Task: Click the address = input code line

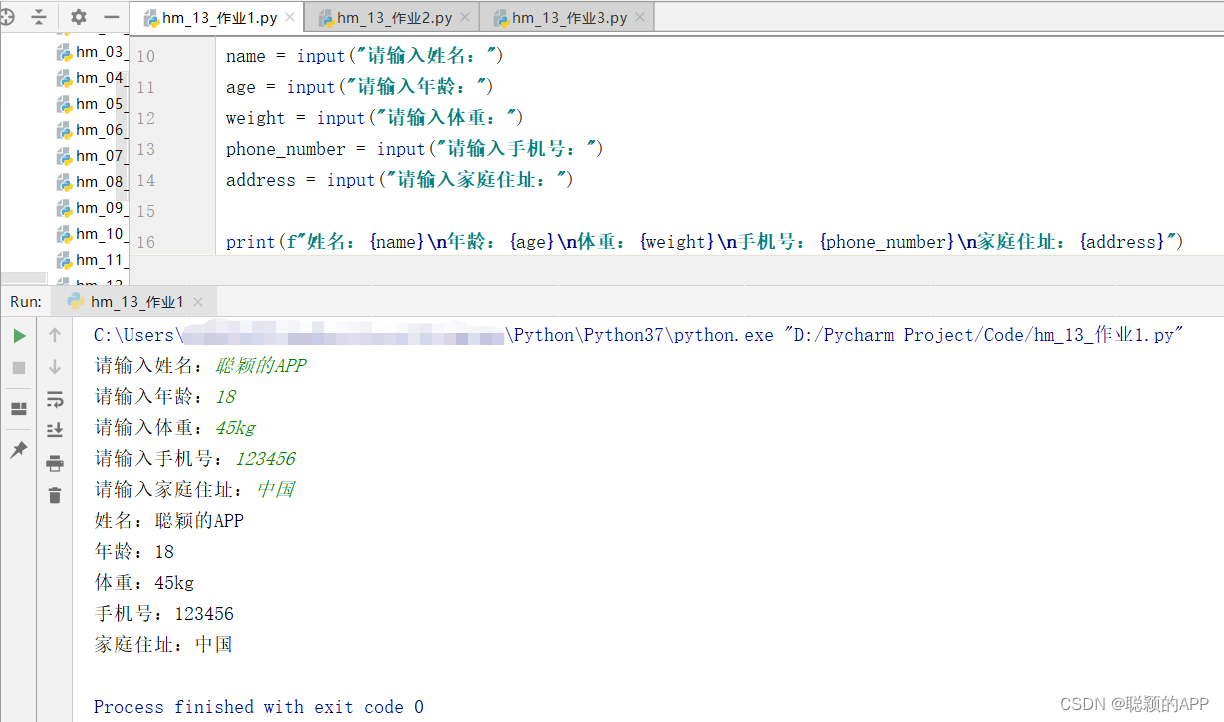Action: pyautogui.click(x=400, y=180)
